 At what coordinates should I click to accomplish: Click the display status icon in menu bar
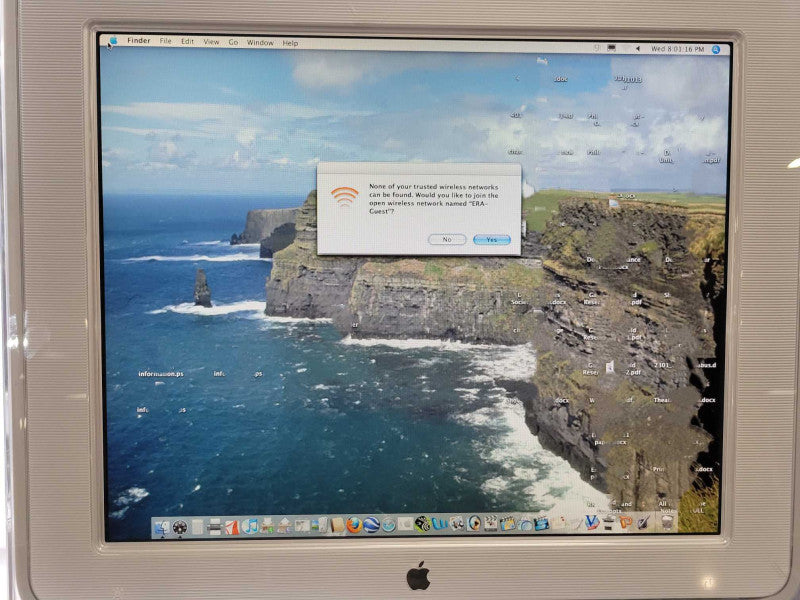point(611,48)
